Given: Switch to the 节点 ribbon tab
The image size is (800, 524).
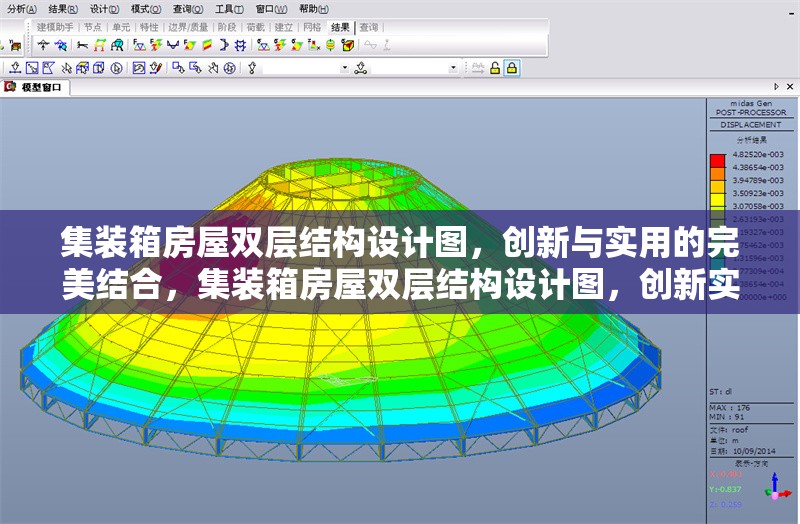Looking at the screenshot, I should tap(92, 27).
